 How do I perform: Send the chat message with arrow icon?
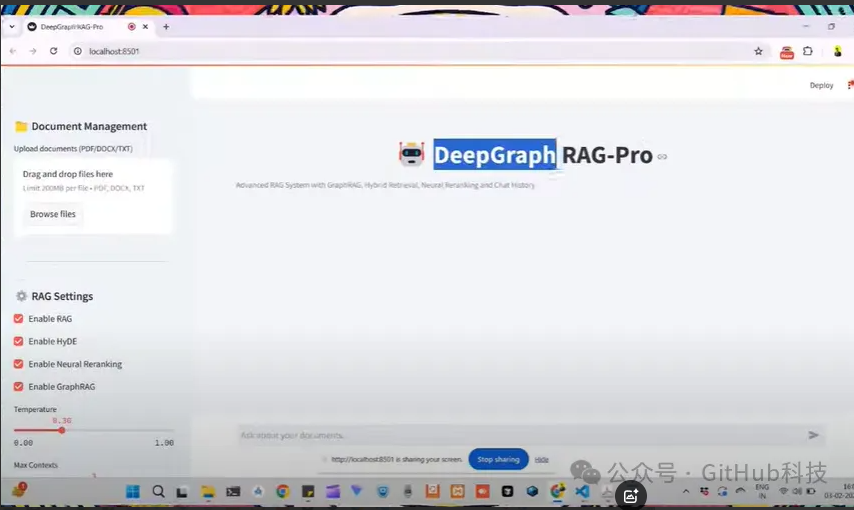(813, 435)
